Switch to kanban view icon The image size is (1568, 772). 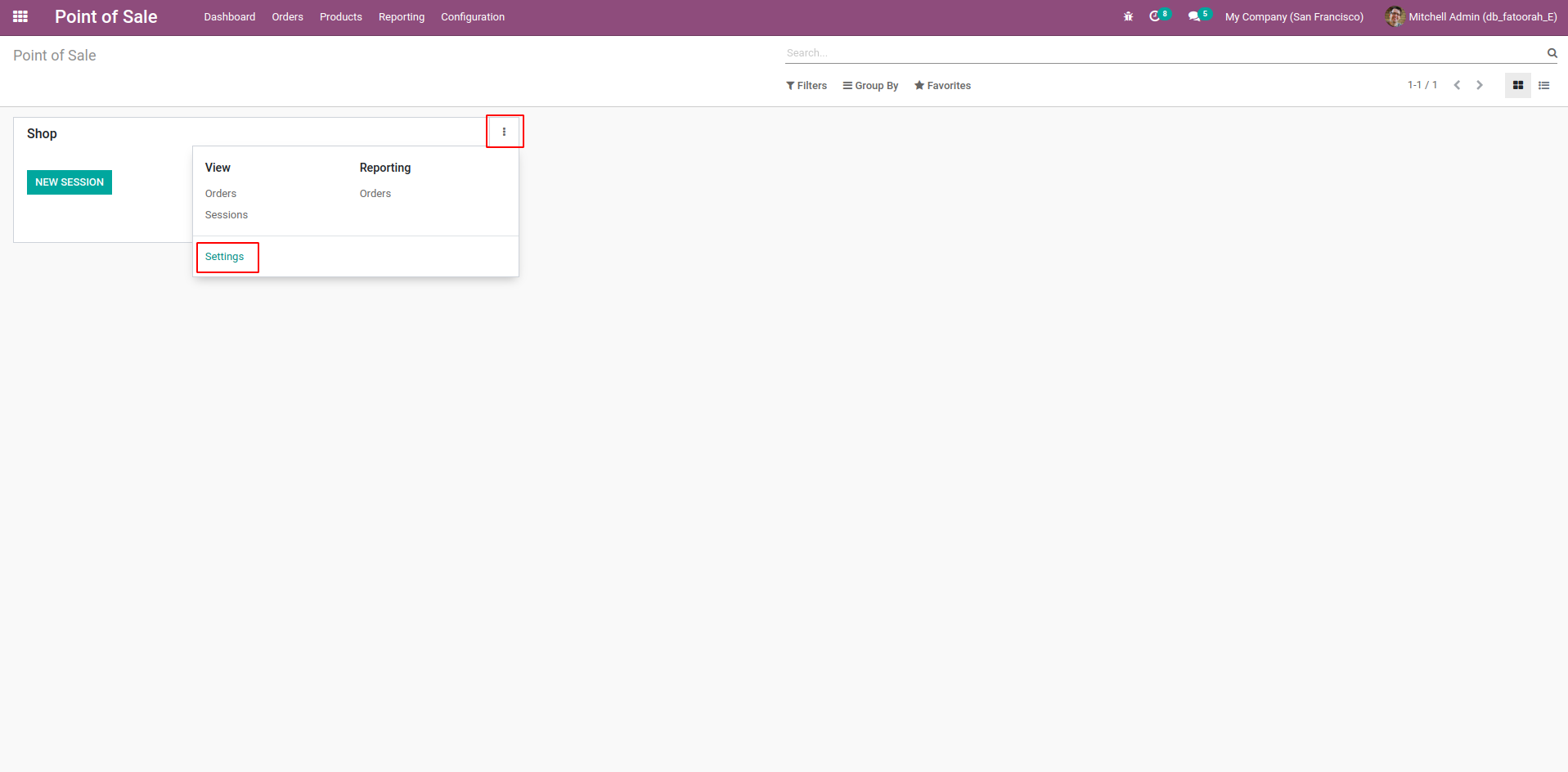click(x=1517, y=85)
